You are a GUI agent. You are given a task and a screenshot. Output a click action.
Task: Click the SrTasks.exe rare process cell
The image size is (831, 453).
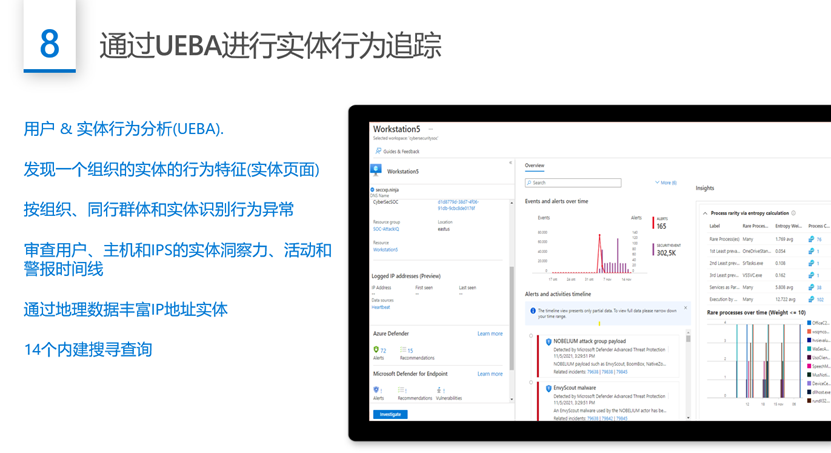(x=753, y=263)
